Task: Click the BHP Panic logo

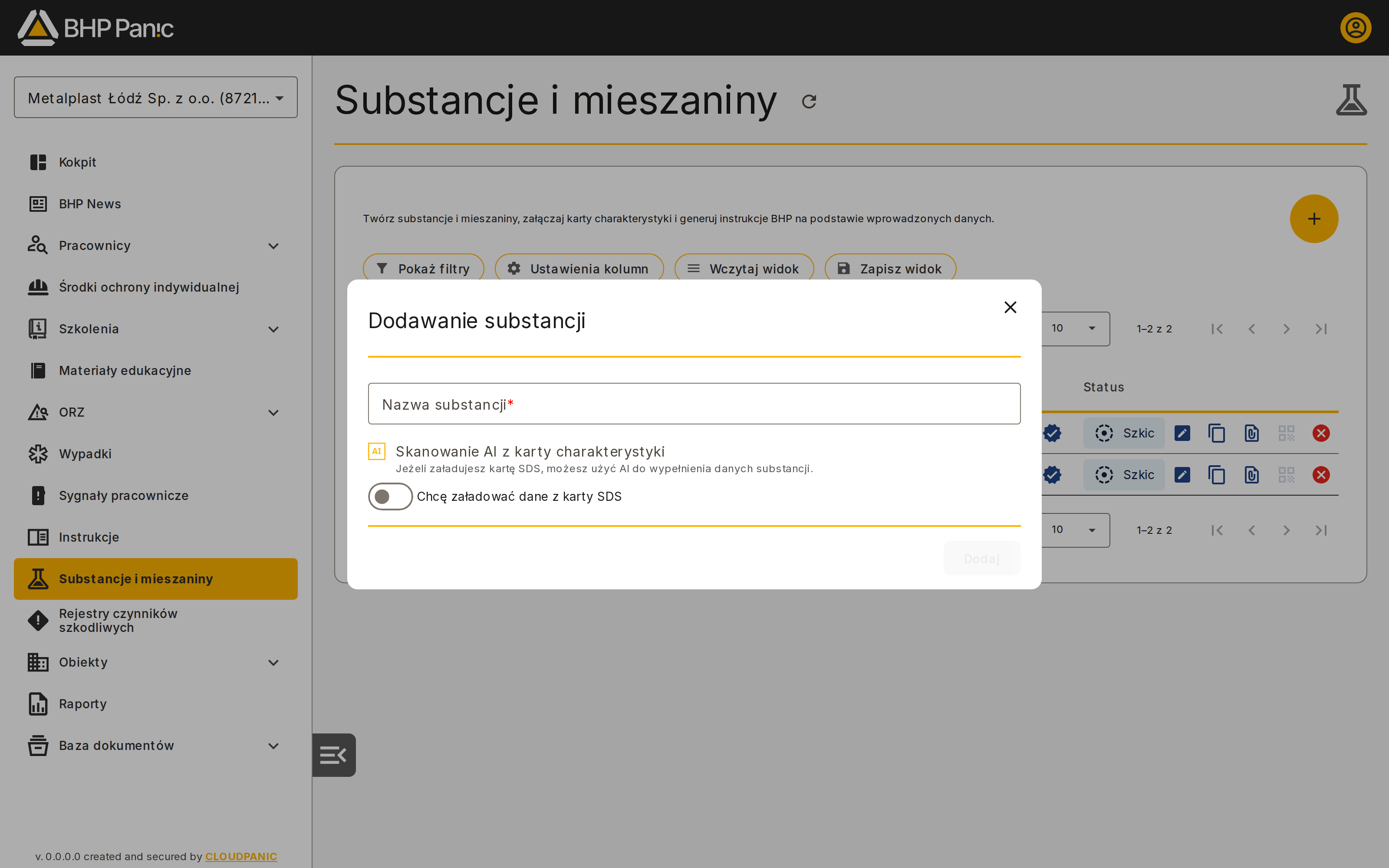Action: click(95, 27)
